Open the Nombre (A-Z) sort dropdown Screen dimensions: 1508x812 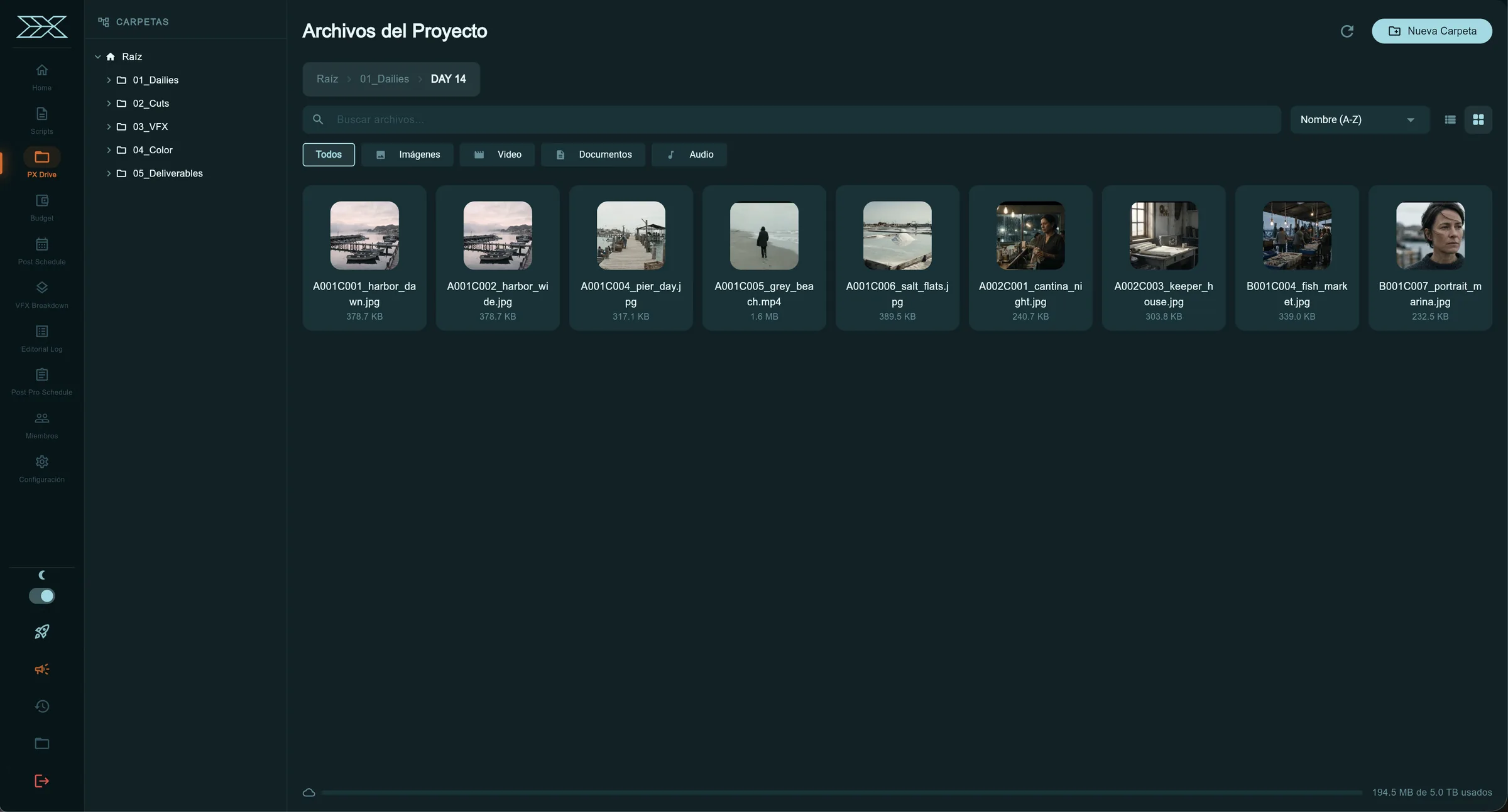[1359, 119]
